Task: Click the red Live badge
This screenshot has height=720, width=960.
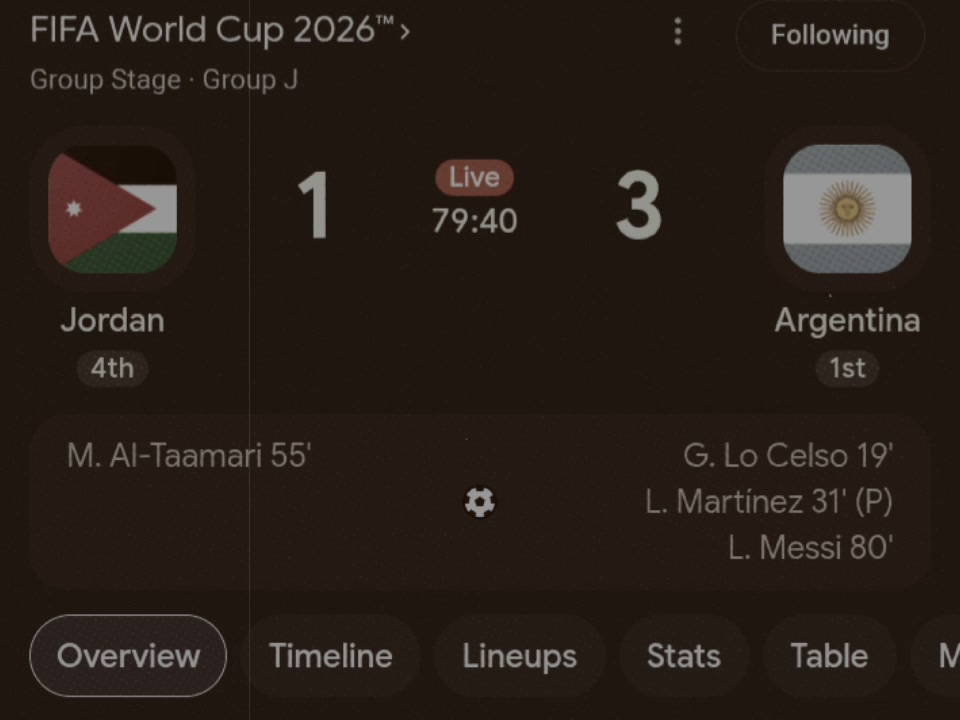Action: (x=474, y=178)
